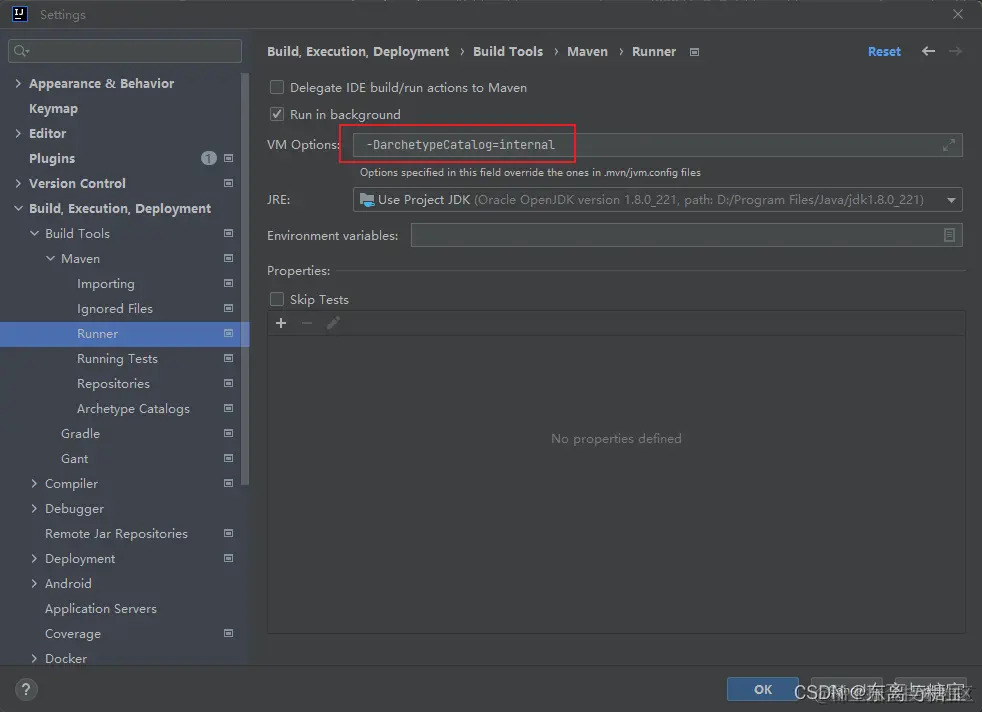Expand Version Control section
This screenshot has width=982, height=712.
18,183
